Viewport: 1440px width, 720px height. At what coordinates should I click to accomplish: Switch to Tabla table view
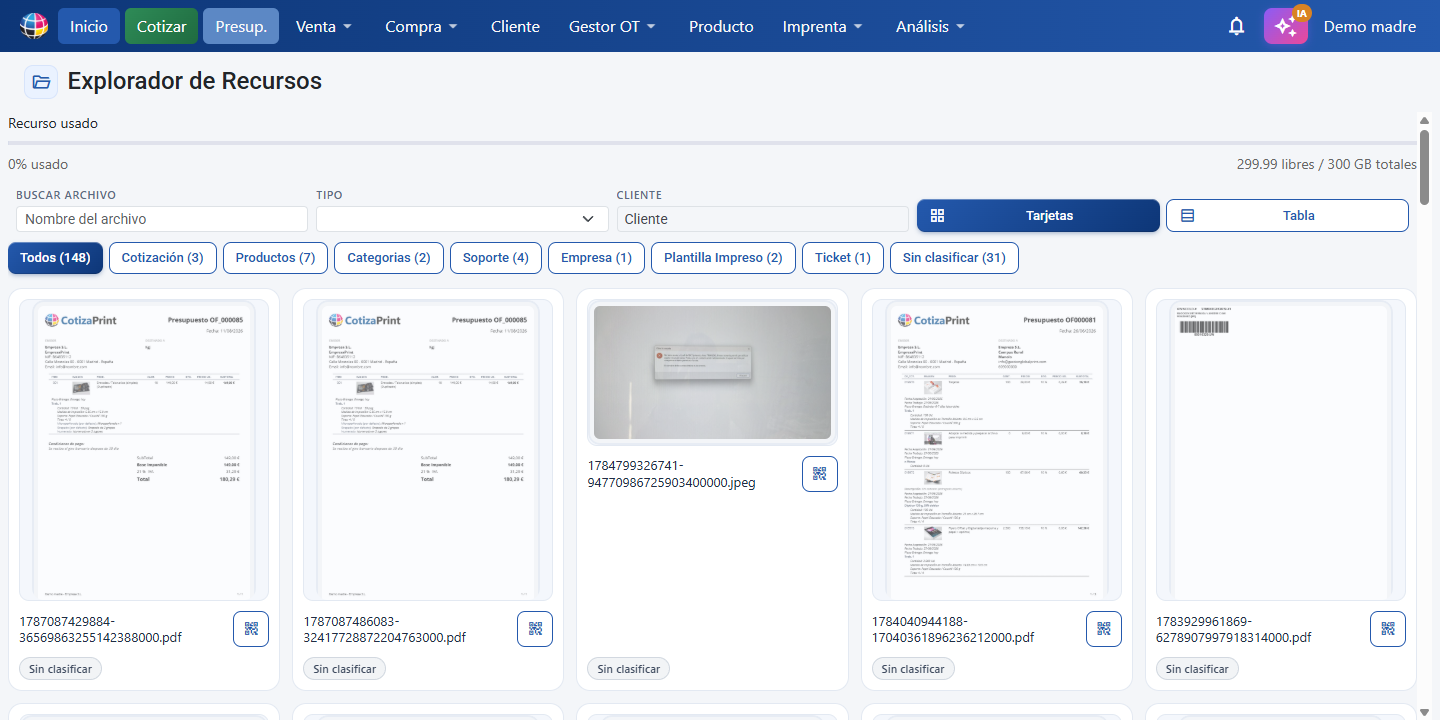[x=1287, y=216]
